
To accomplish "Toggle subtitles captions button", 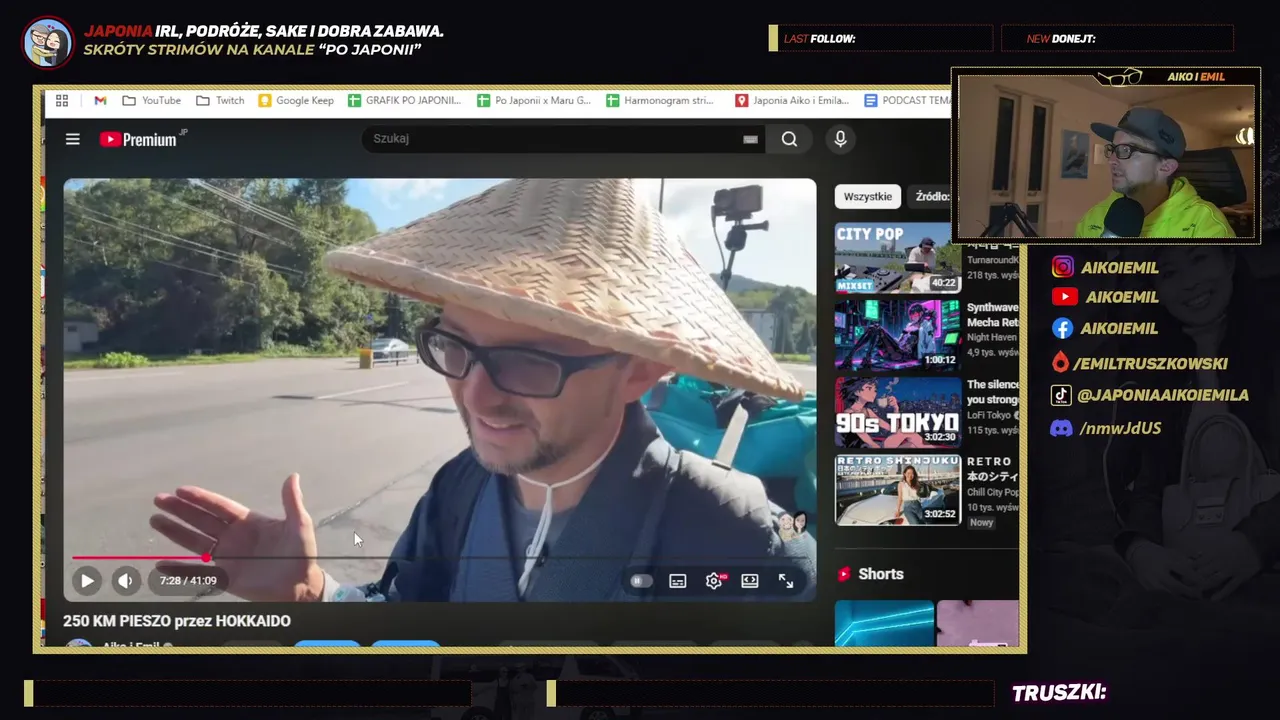I will pos(678,581).
